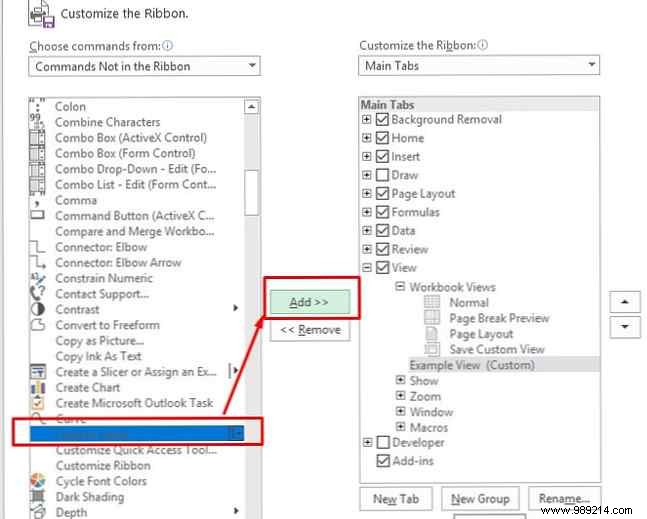The height and width of the screenshot is (519, 647).
Task: Click the commands list scroll-up arrow
Action: 251,107
